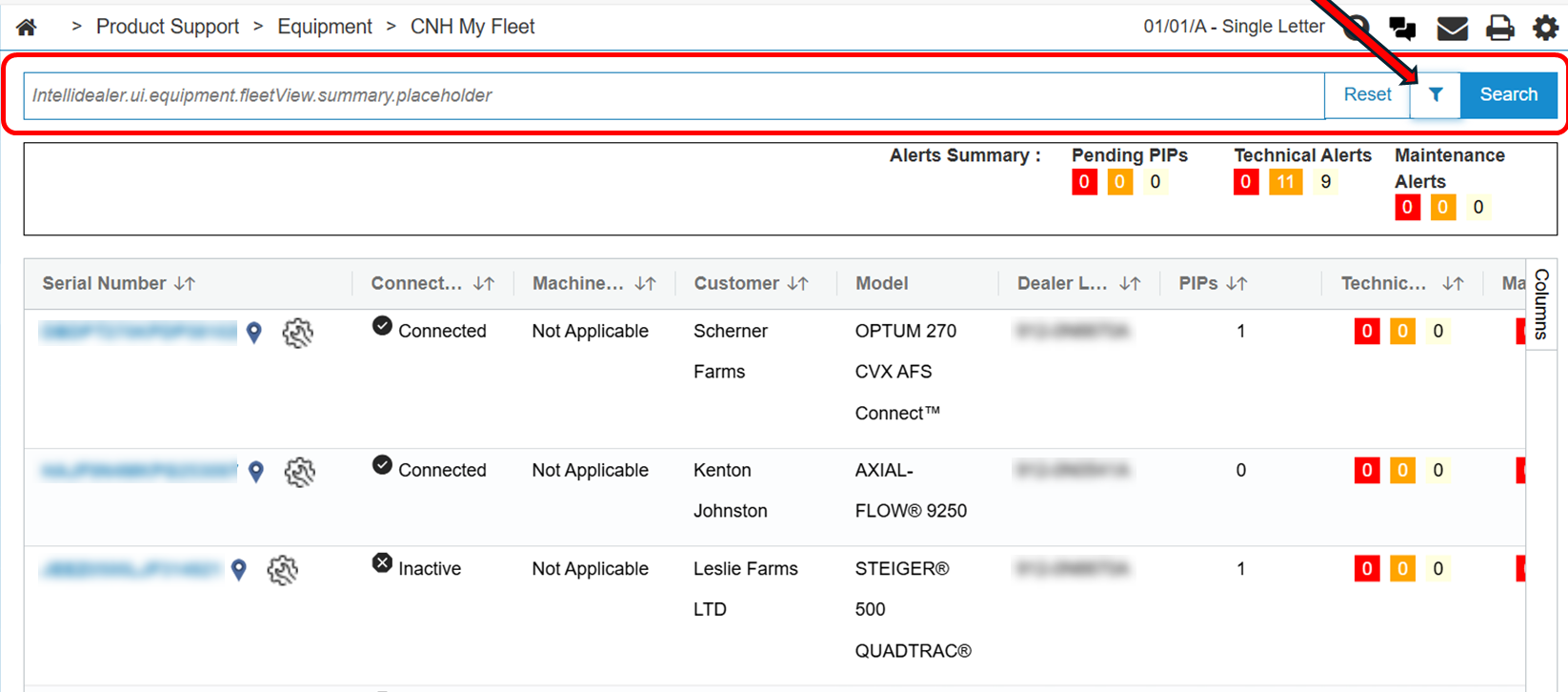1568x692 pixels.
Task: Sort table by Serial Number
Action: click(185, 284)
